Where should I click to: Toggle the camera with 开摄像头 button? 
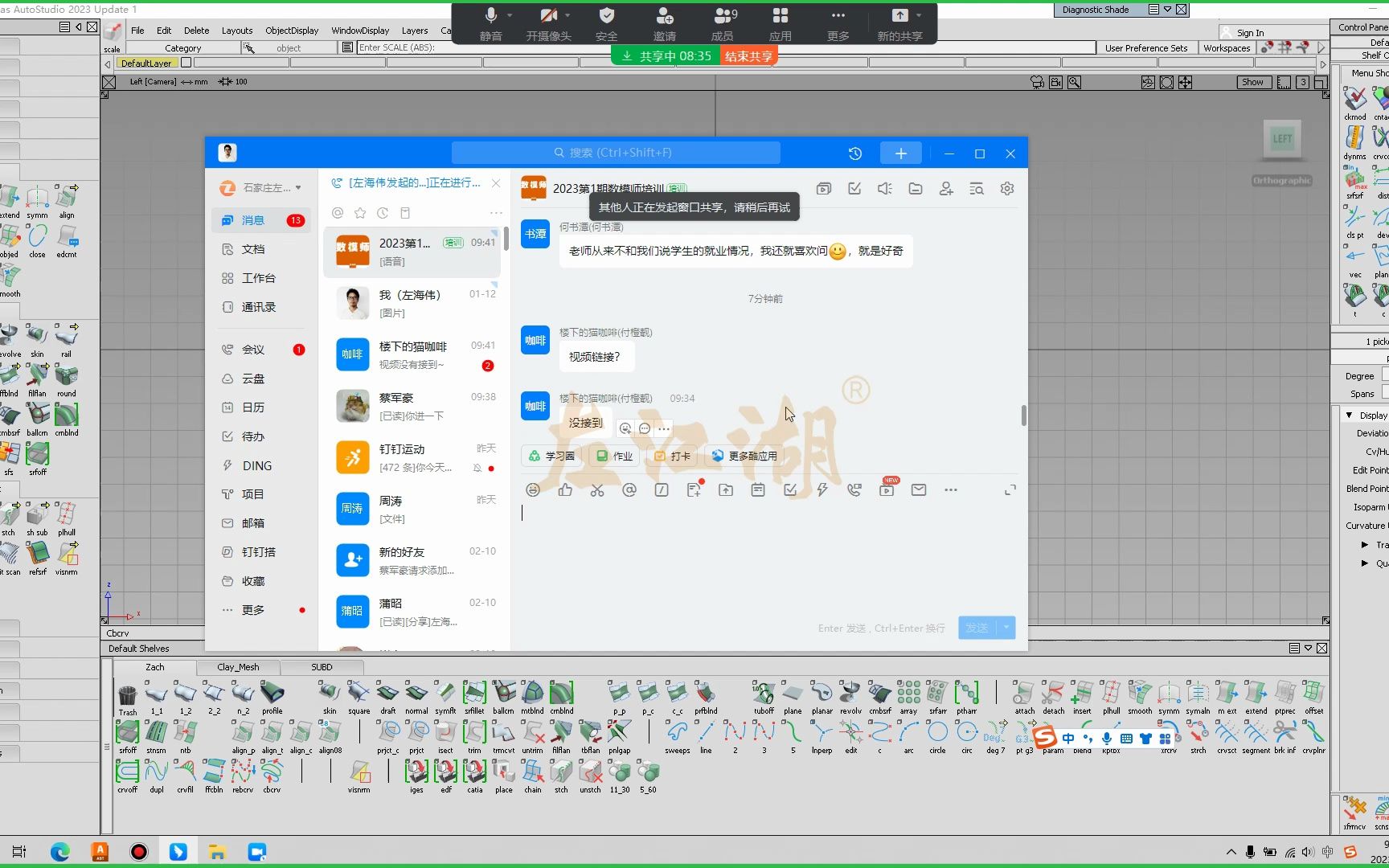[548, 24]
